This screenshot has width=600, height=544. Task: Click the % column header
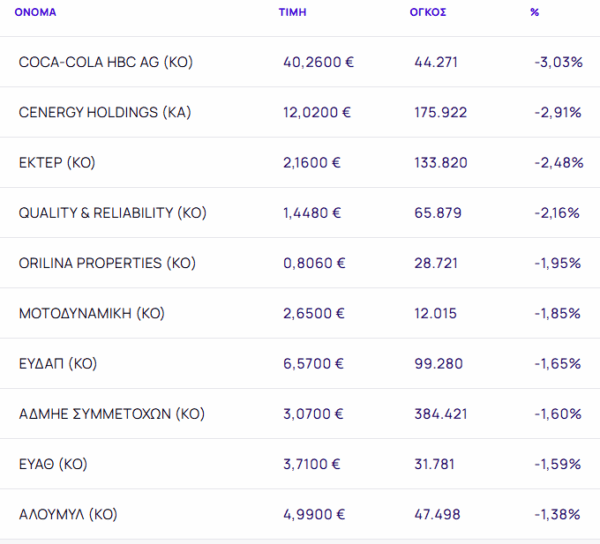click(x=535, y=12)
